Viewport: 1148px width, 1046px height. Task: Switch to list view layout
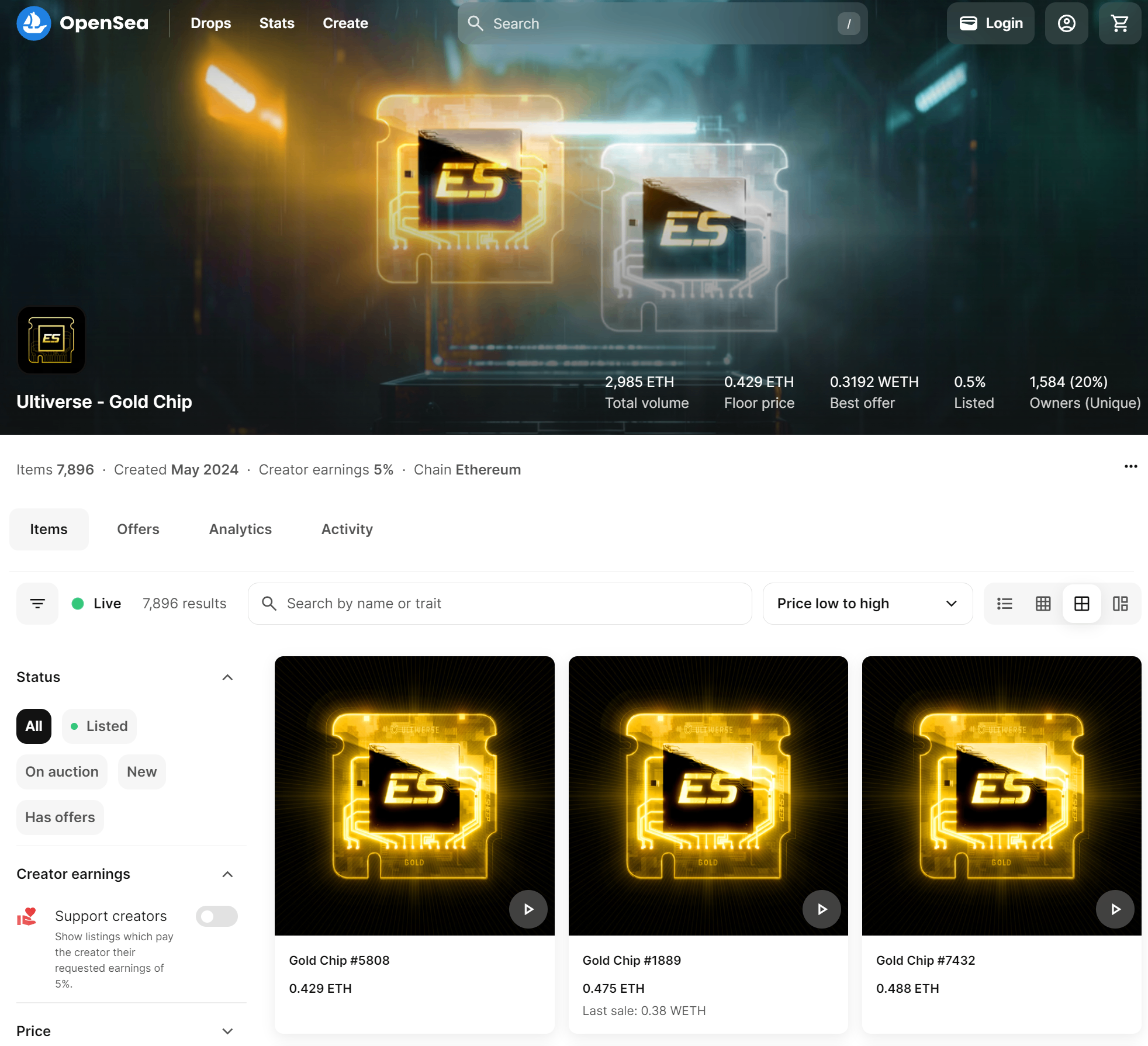(1005, 604)
